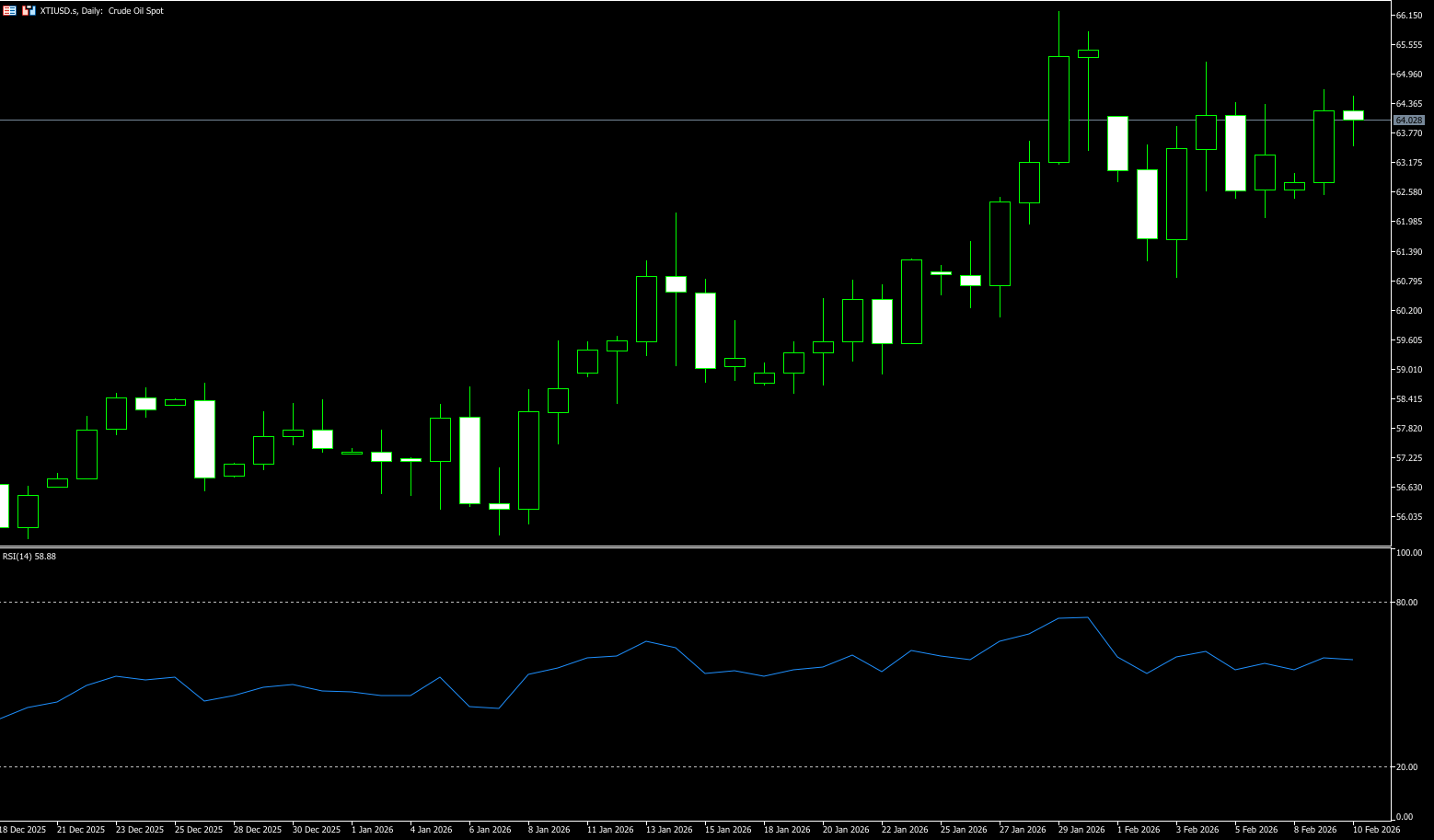Click the 66.150 price scale value
Image resolution: width=1434 pixels, height=840 pixels.
pyautogui.click(x=1408, y=16)
